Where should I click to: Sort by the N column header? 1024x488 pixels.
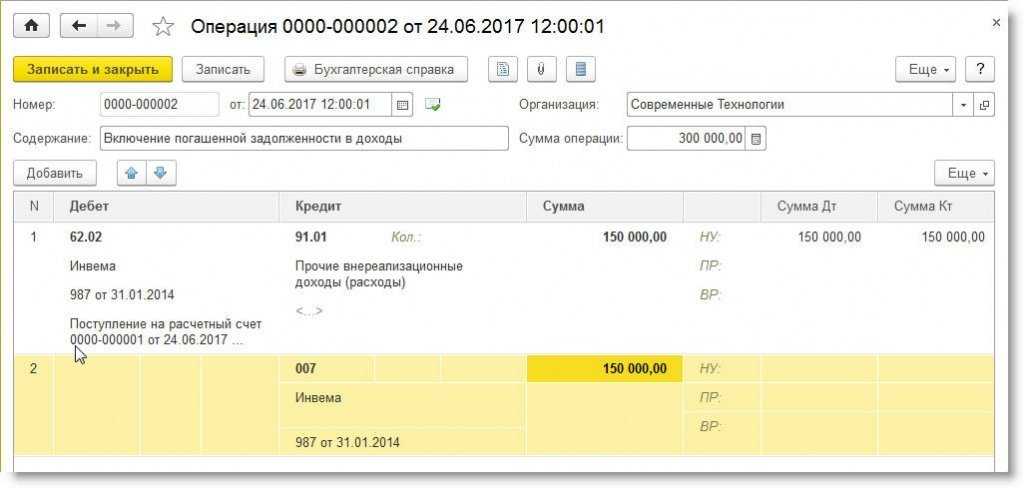[x=34, y=206]
